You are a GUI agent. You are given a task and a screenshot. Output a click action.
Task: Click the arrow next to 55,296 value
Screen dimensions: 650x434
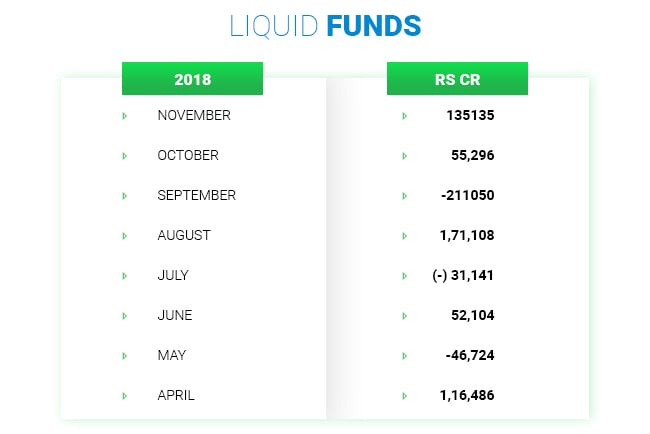(404, 156)
